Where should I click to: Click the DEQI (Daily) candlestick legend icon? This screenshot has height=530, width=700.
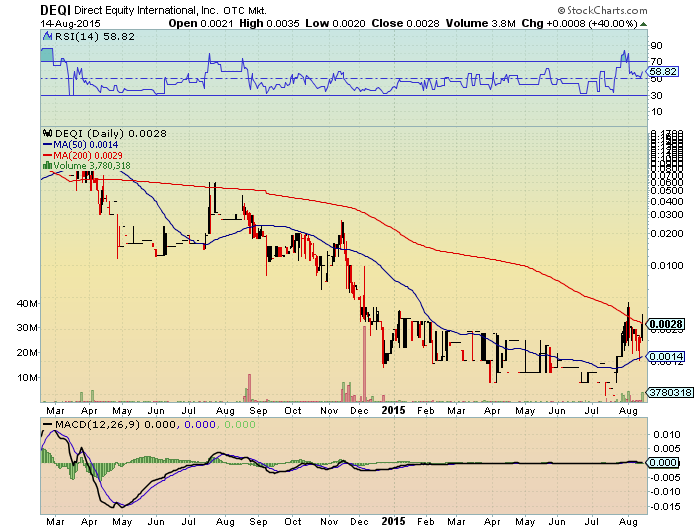click(x=47, y=133)
